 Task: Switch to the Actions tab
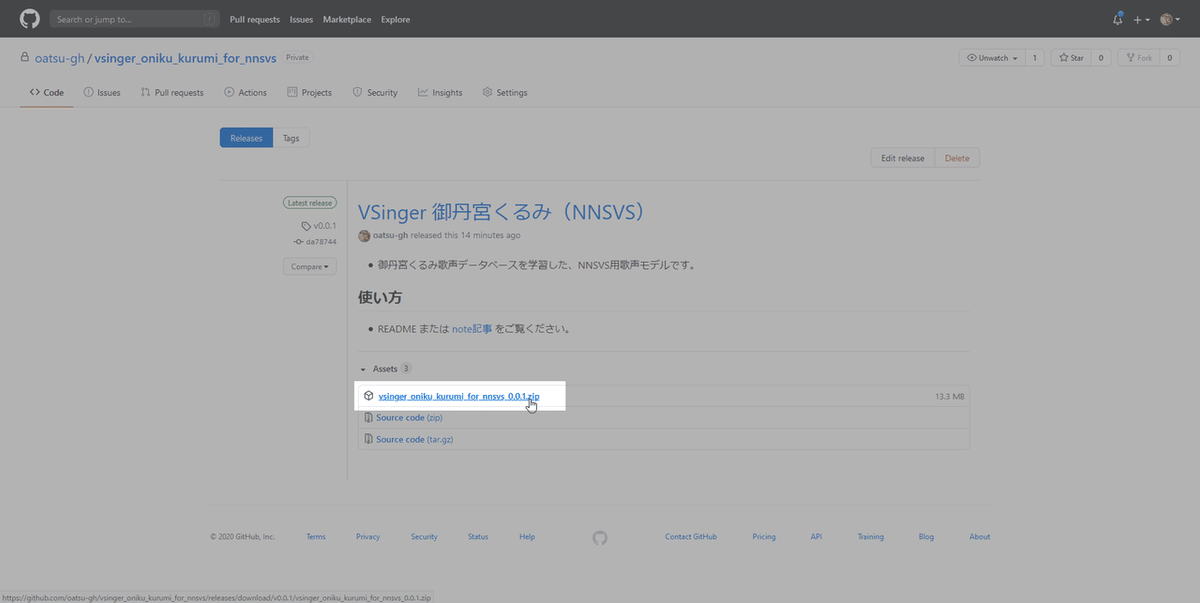[246, 92]
